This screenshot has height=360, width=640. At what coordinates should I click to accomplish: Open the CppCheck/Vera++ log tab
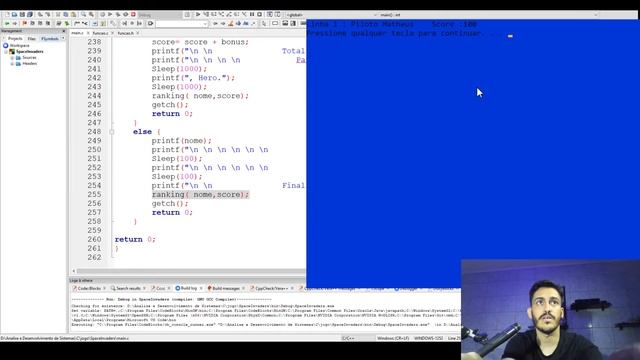[271, 288]
